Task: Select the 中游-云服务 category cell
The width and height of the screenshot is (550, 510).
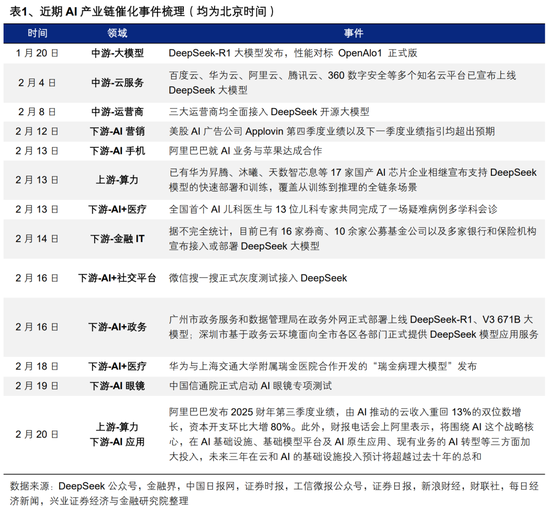Action: [118, 83]
